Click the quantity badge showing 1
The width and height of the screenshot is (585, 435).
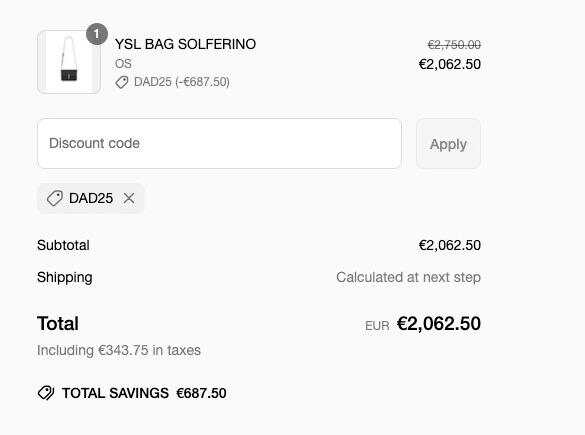click(x=97, y=34)
